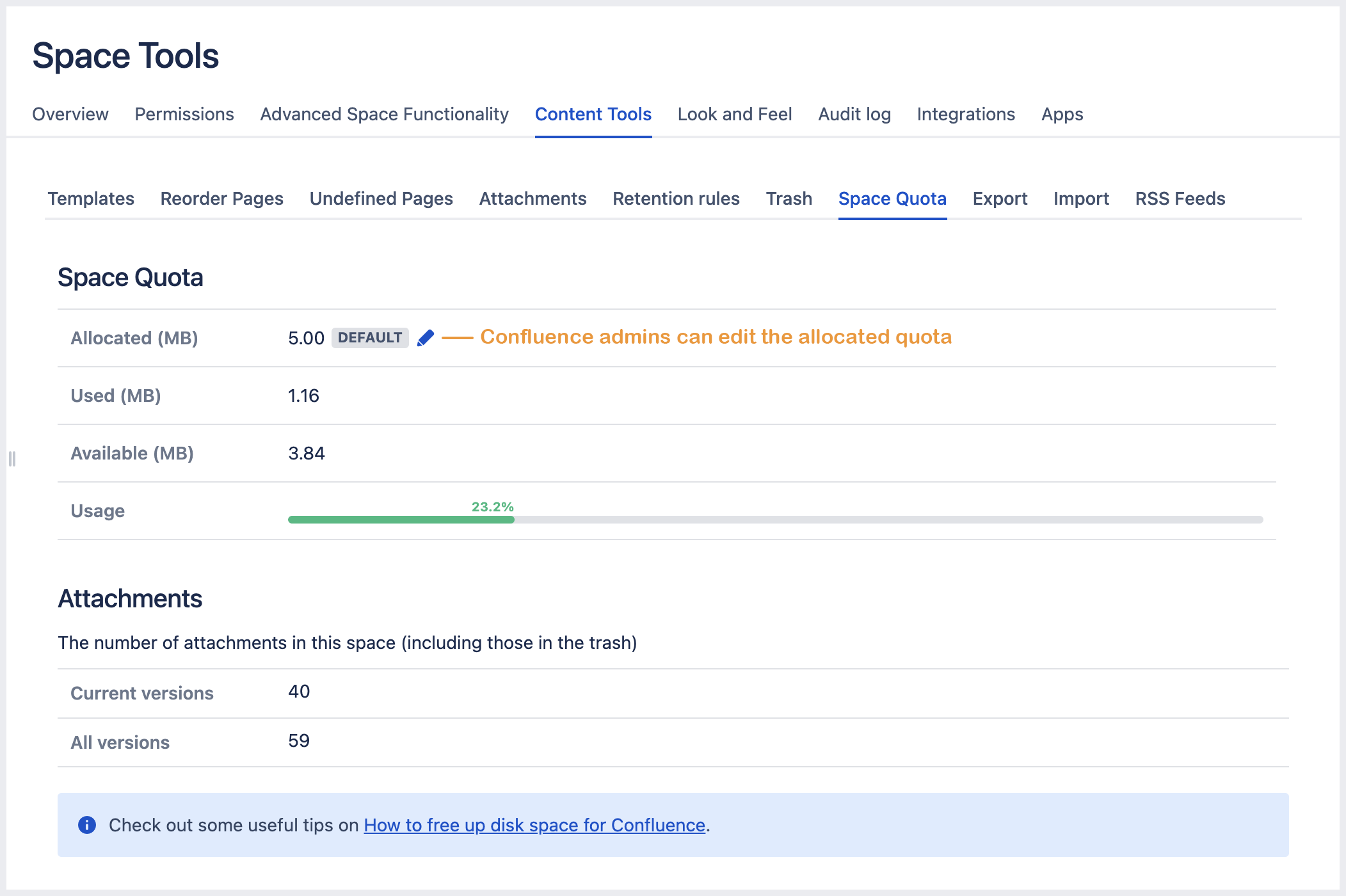The height and width of the screenshot is (896, 1346).
Task: Select the Retention rules sub-tab
Action: pyautogui.click(x=676, y=198)
